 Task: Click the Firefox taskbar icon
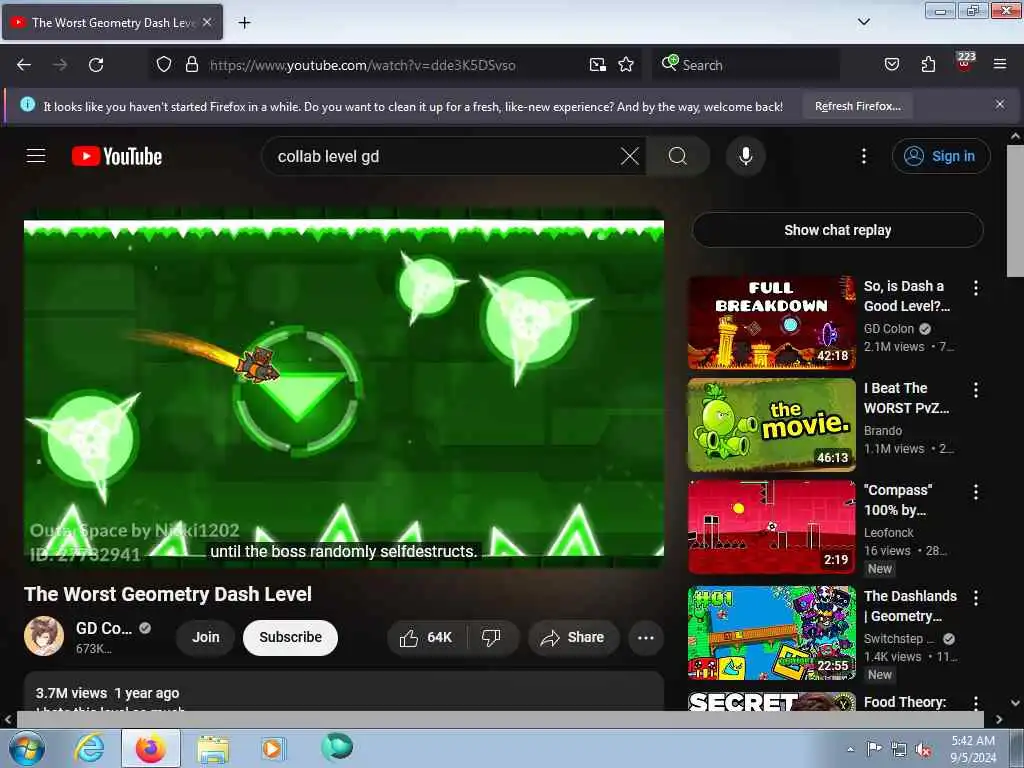[x=150, y=748]
